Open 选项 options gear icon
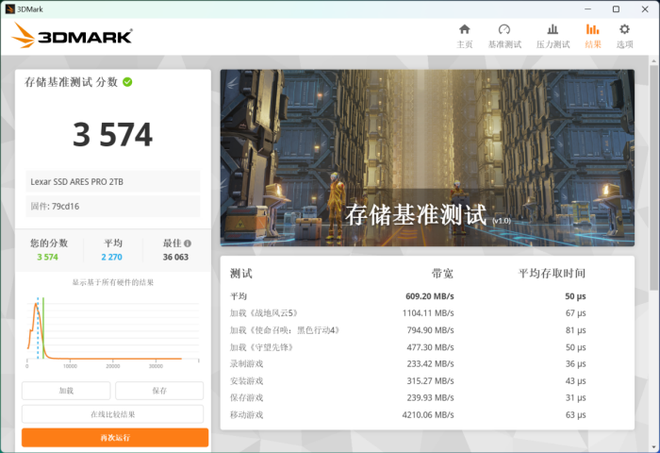This screenshot has width=660, height=453. (624, 30)
